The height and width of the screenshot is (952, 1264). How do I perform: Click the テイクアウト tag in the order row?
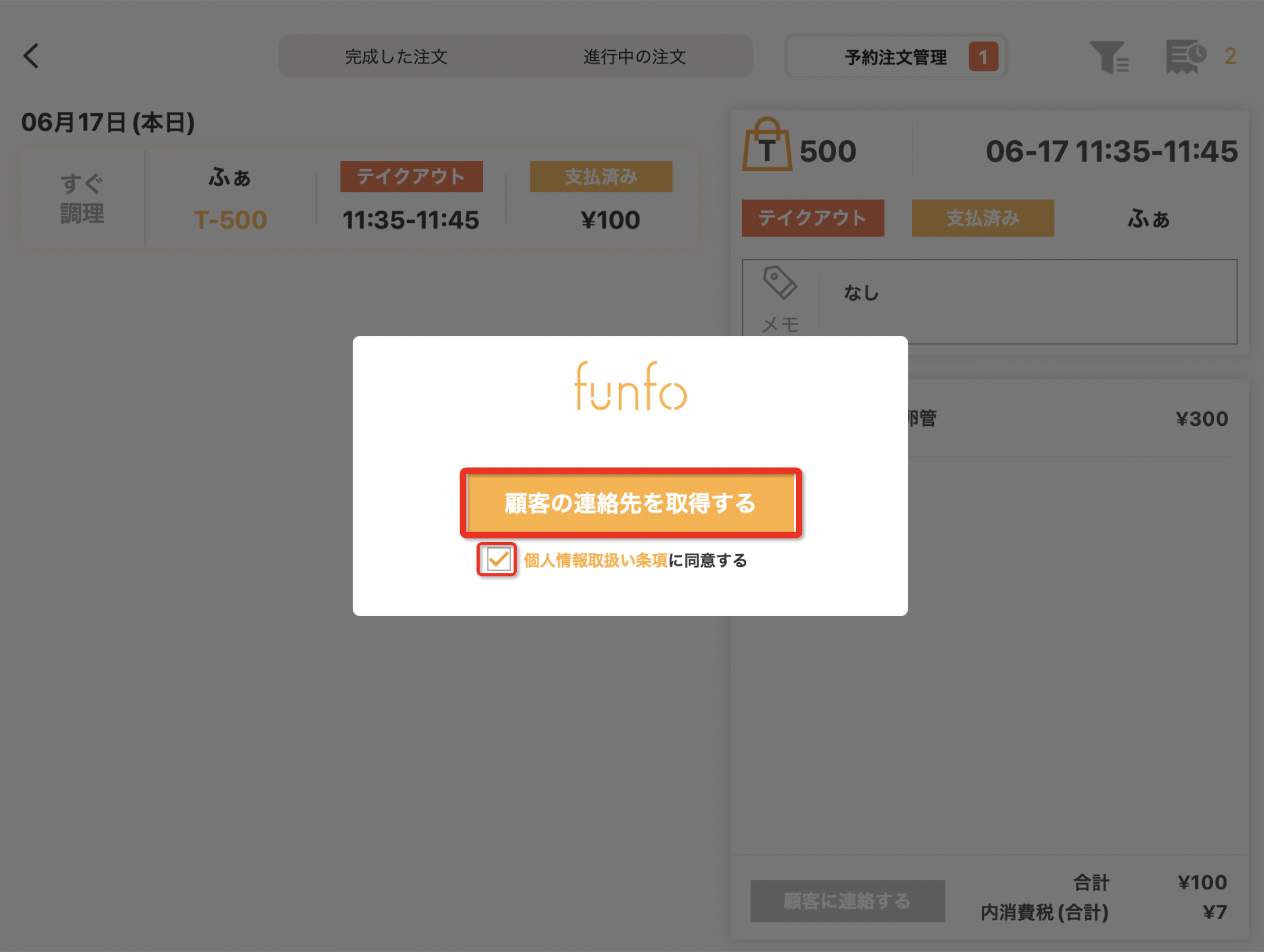coord(411,177)
